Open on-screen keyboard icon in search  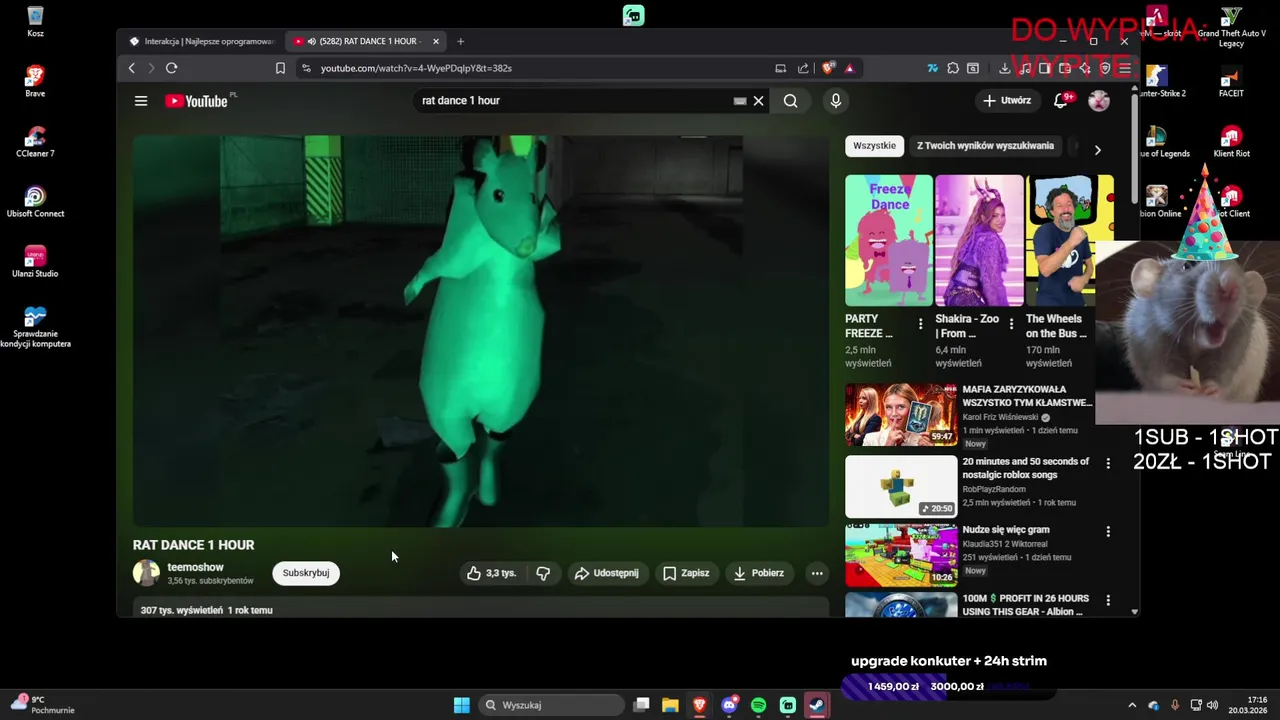click(x=740, y=101)
